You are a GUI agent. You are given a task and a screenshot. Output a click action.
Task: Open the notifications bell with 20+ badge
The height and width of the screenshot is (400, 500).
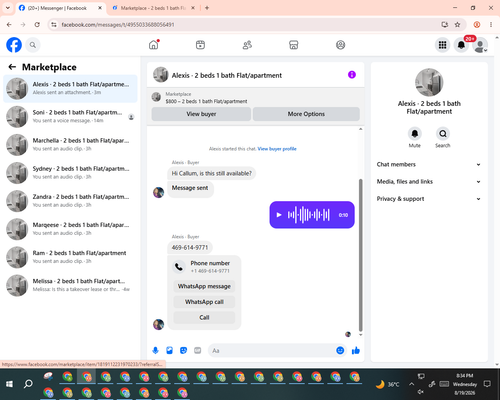coord(461,45)
